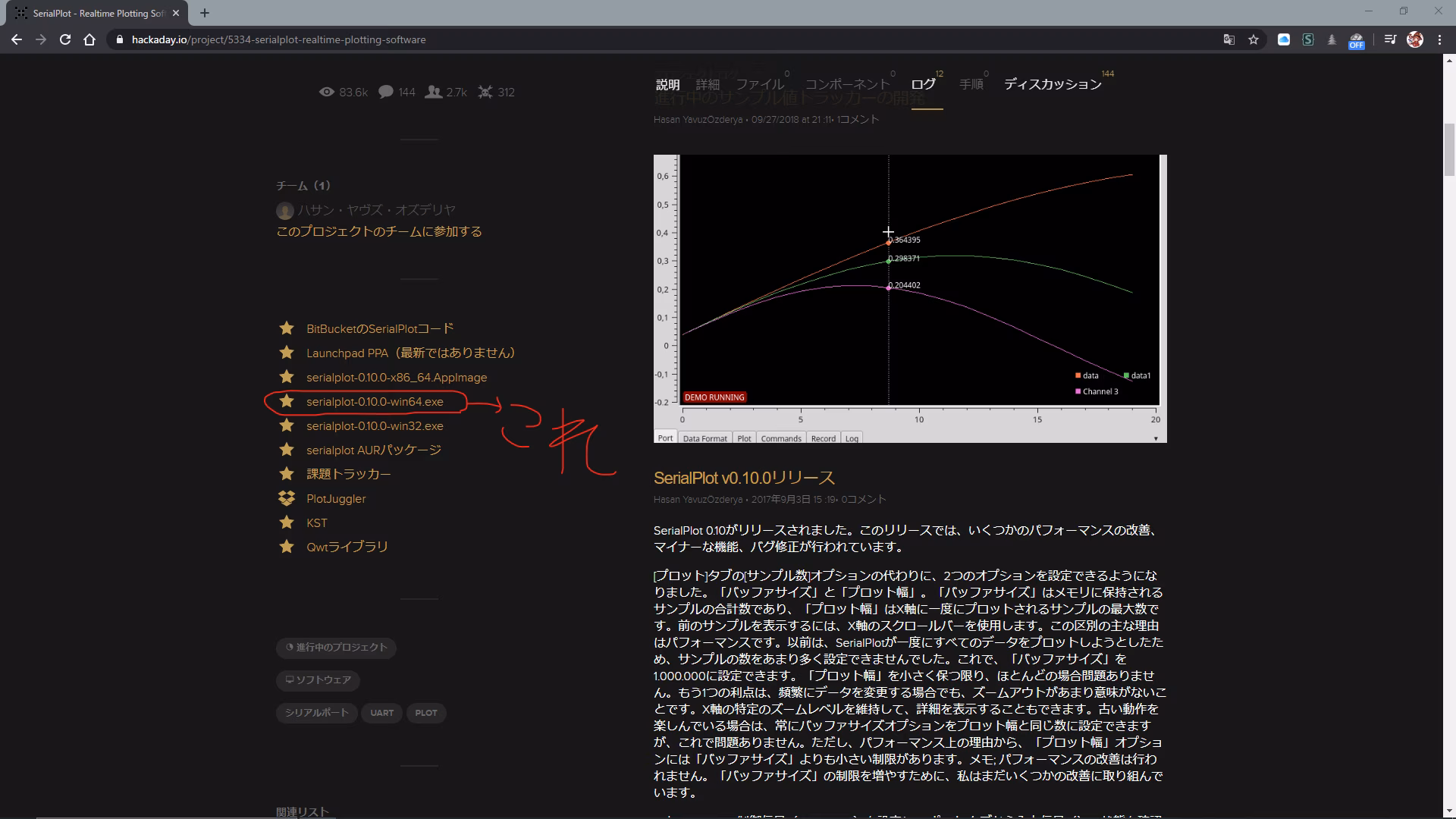Click the views eye icon showing 83.6k

point(328,92)
